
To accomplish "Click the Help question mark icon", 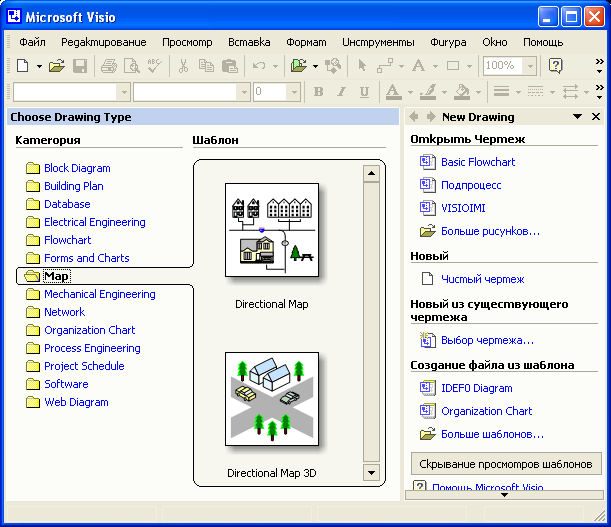I will point(556,65).
